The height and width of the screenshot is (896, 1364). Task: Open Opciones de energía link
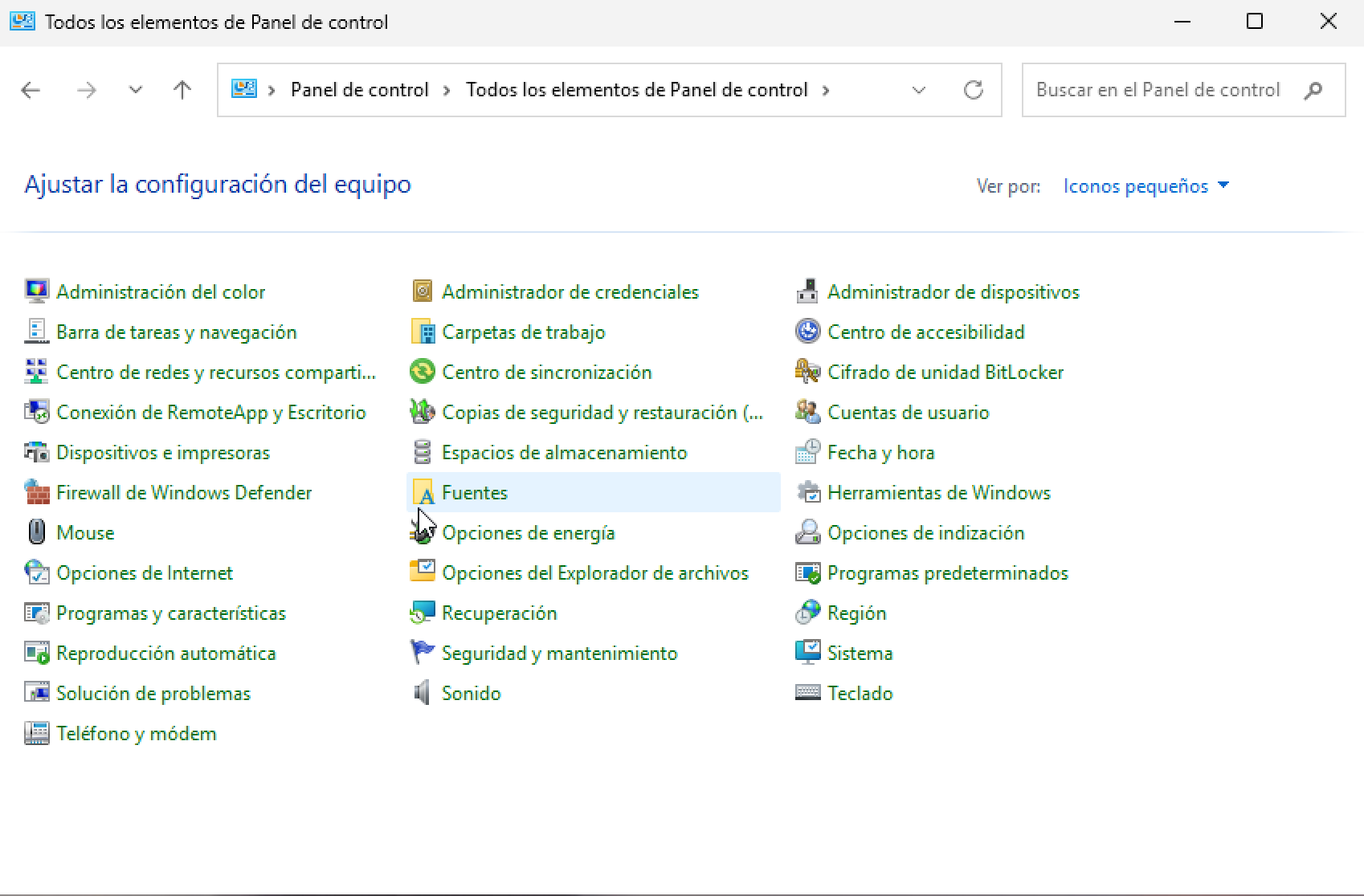(529, 533)
